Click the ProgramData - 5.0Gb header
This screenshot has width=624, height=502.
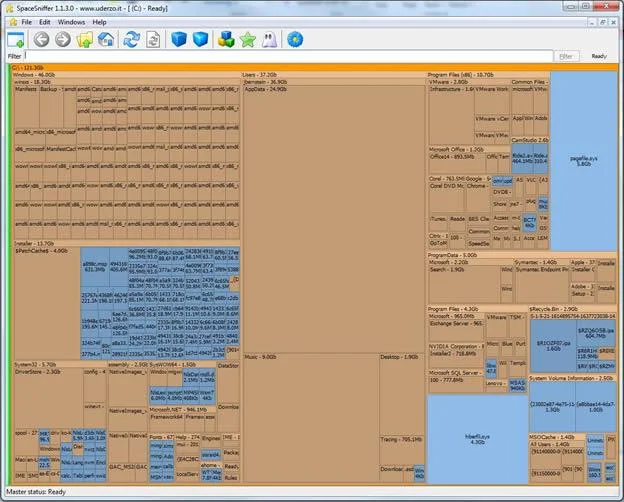[x=522, y=255]
